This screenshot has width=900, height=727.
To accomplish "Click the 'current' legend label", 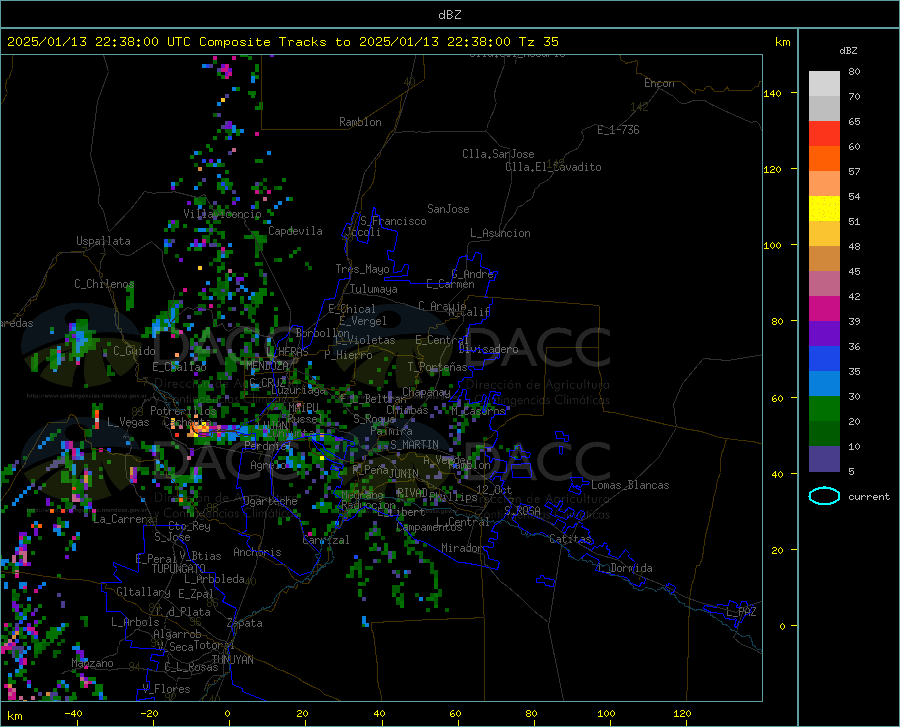I will tap(869, 496).
